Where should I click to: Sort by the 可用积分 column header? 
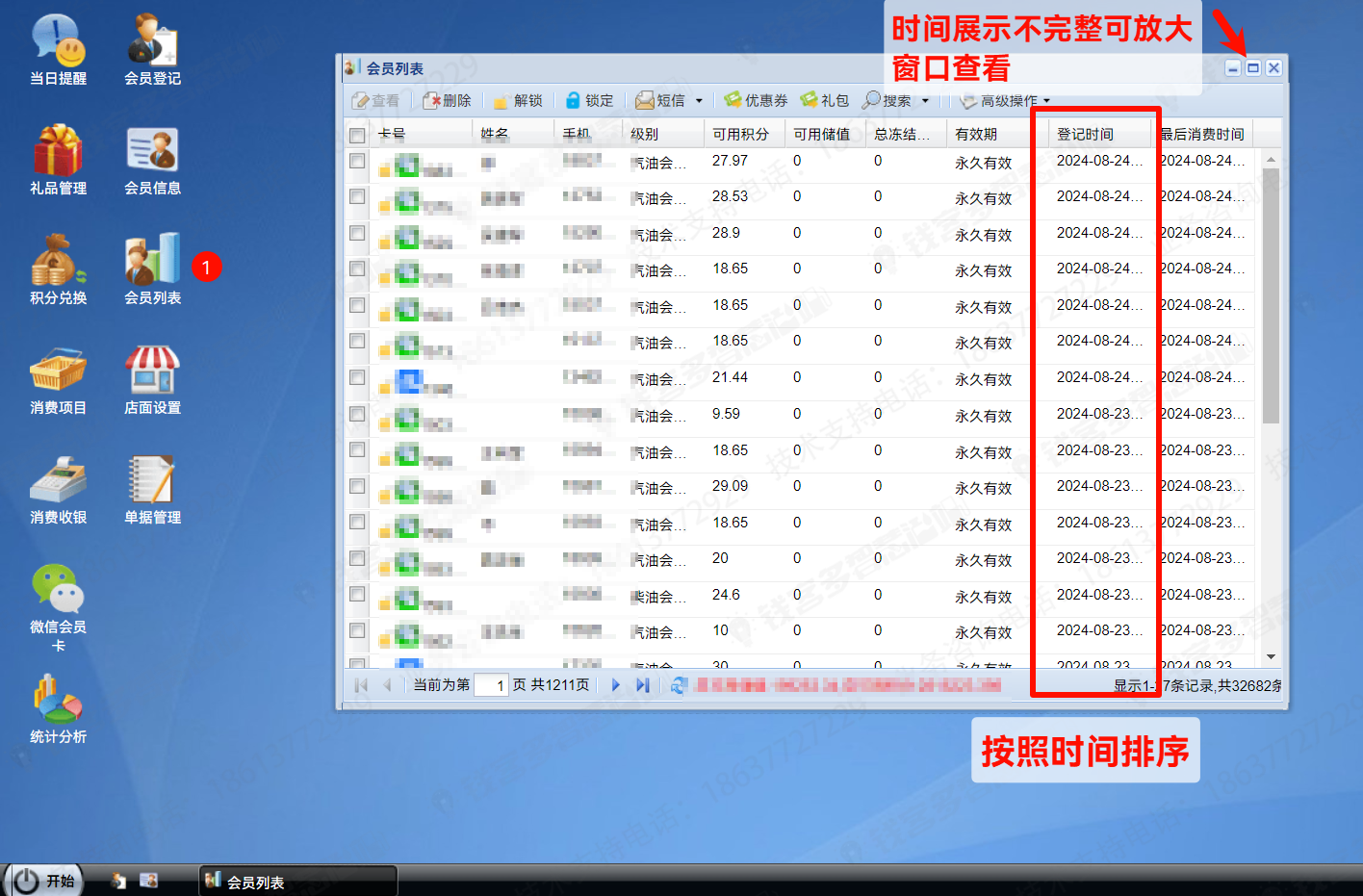744,134
